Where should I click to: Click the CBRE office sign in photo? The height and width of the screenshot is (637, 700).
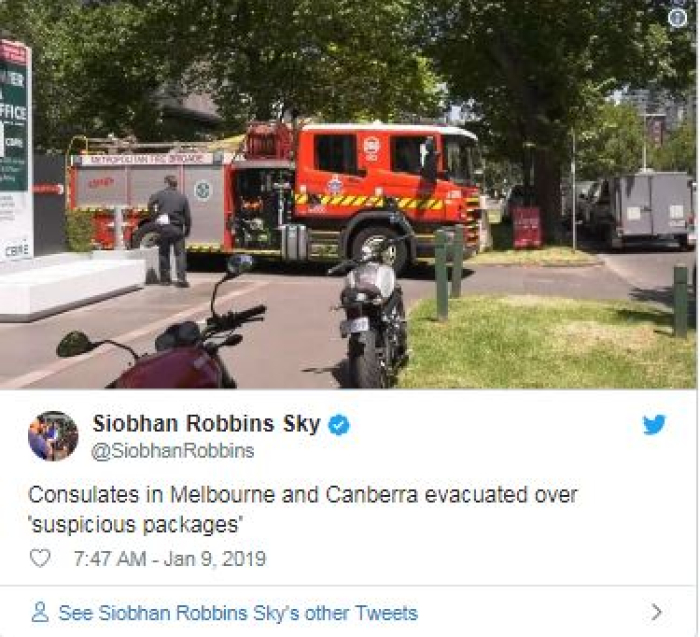17,152
